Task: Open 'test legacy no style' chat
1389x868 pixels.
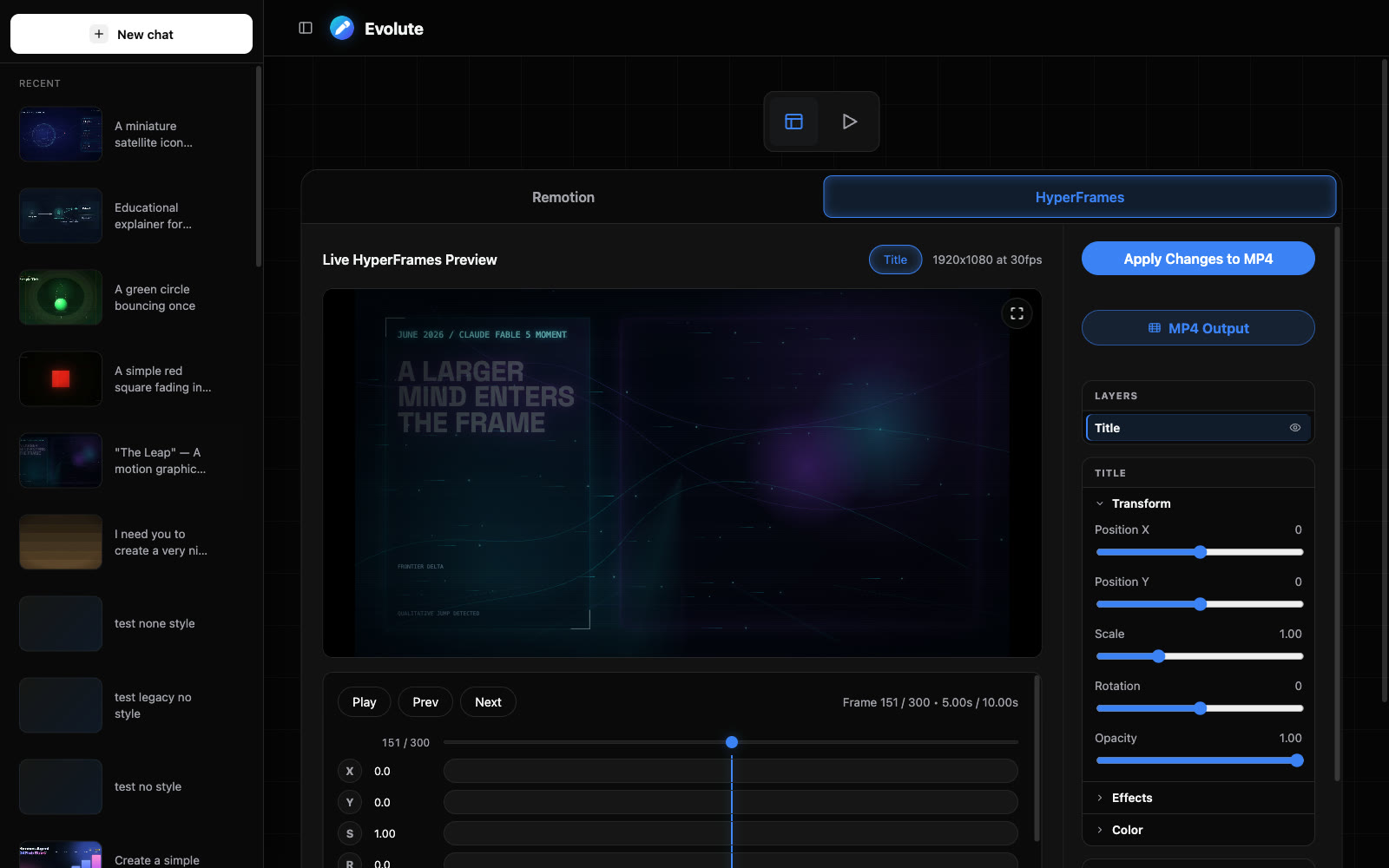Action: point(131,706)
